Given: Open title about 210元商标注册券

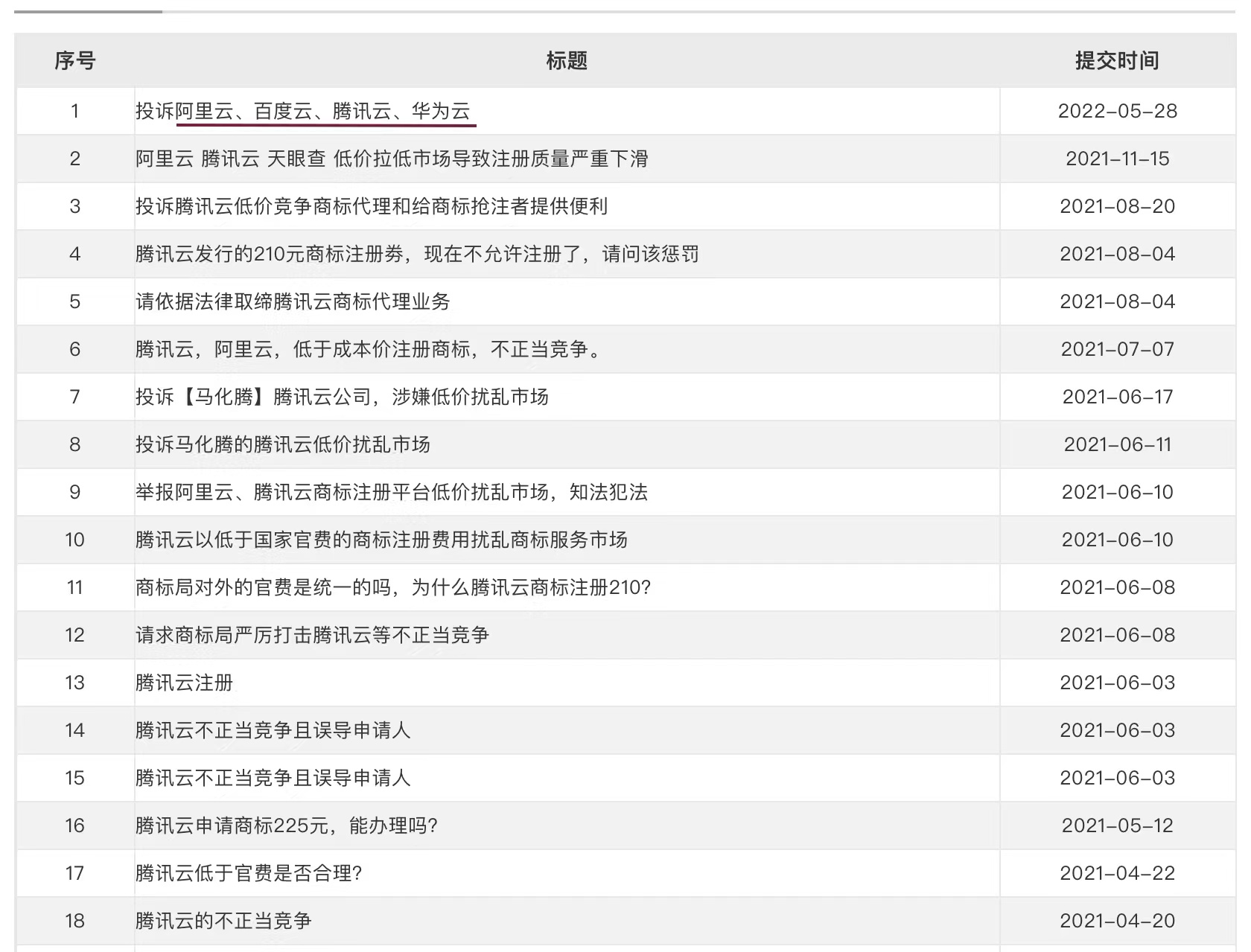Looking at the screenshot, I should [x=417, y=254].
